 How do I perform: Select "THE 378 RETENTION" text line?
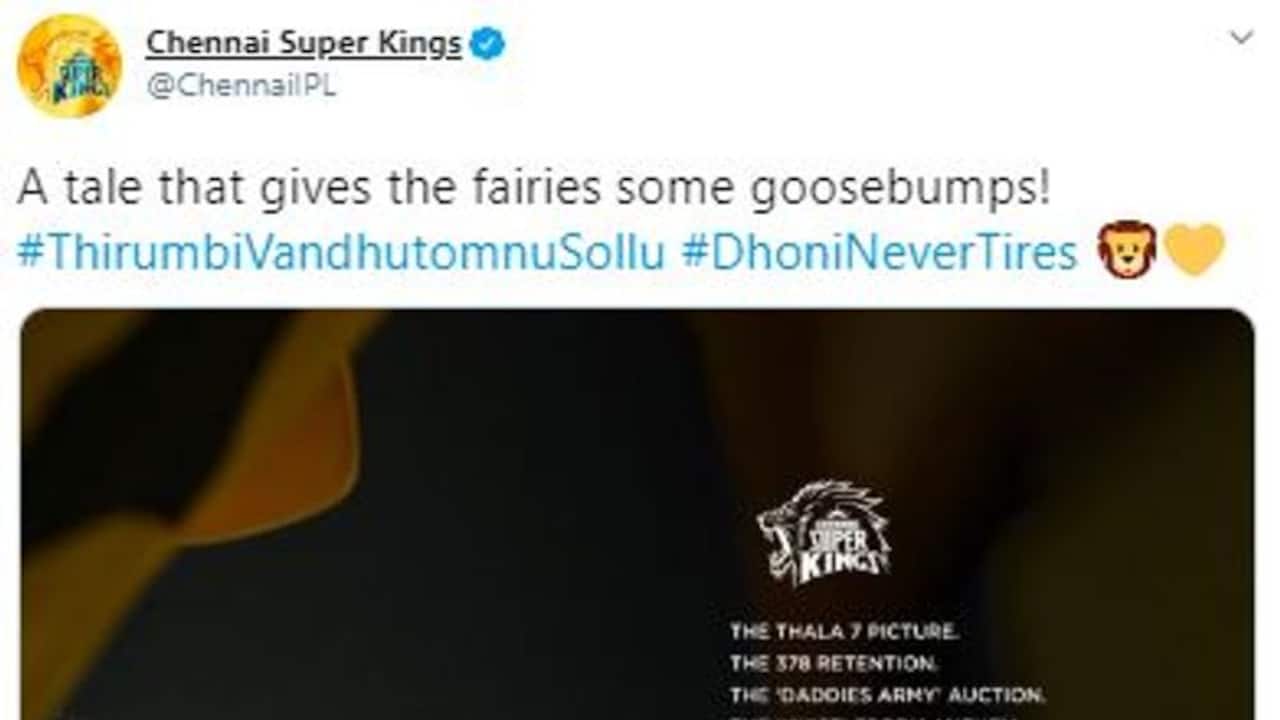tap(833, 661)
